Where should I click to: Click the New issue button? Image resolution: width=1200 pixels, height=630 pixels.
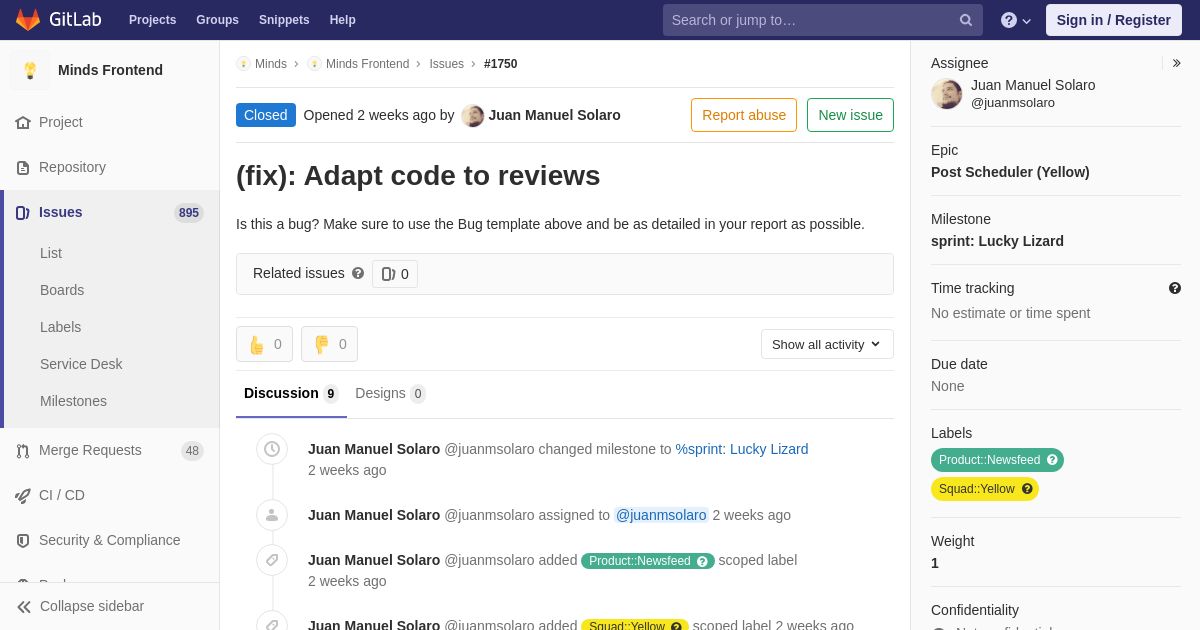pyautogui.click(x=850, y=115)
